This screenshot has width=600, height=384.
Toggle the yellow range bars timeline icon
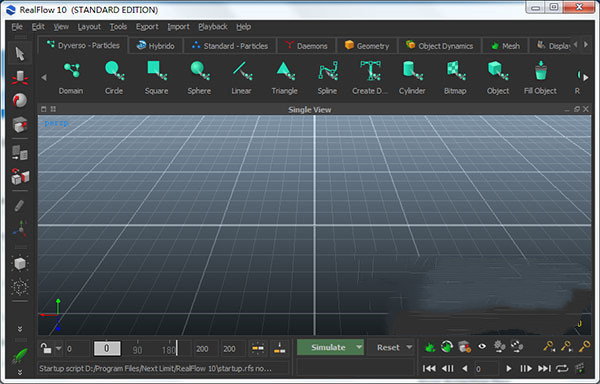point(258,348)
